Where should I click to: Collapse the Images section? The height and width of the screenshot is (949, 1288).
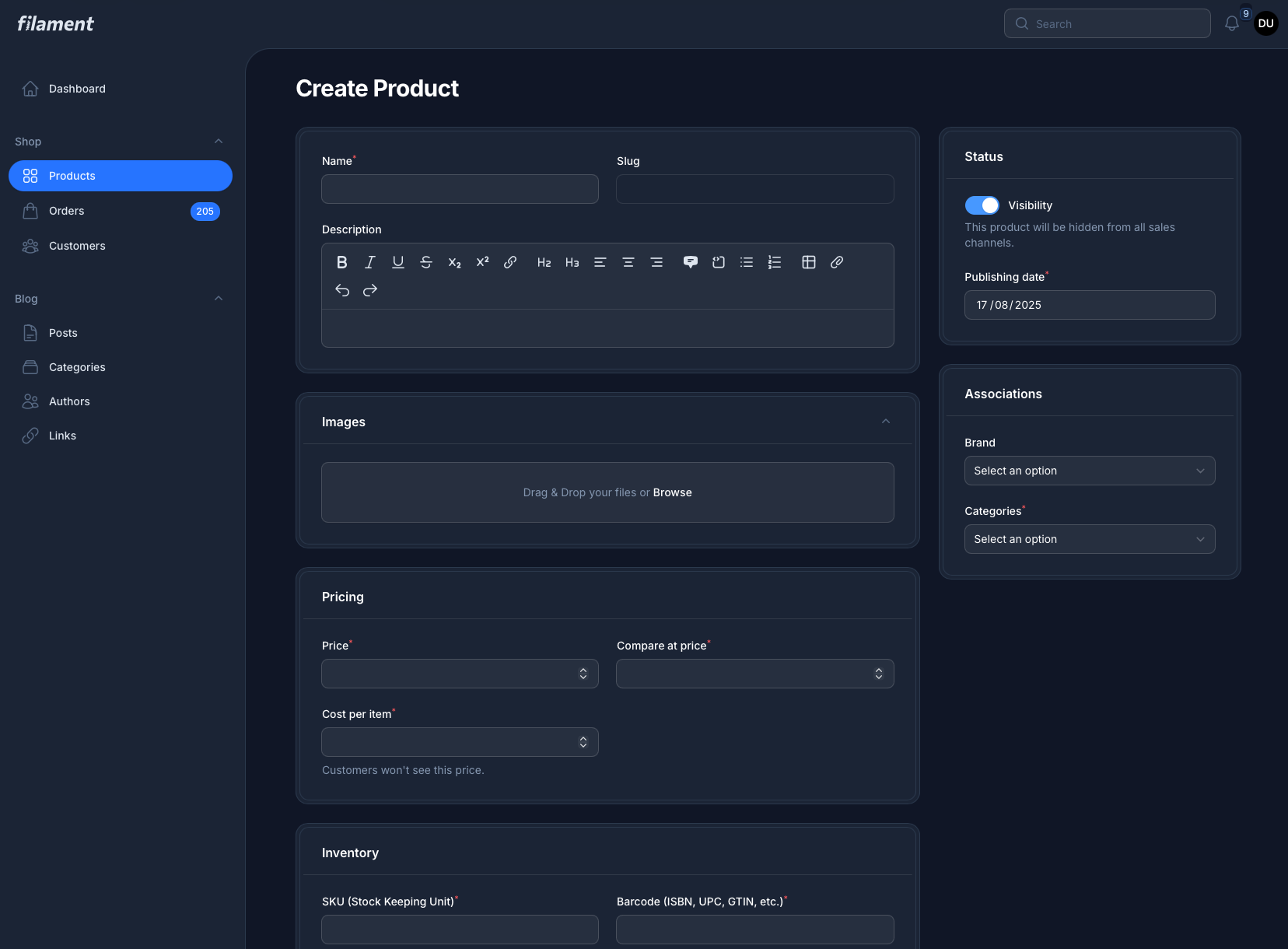885,422
